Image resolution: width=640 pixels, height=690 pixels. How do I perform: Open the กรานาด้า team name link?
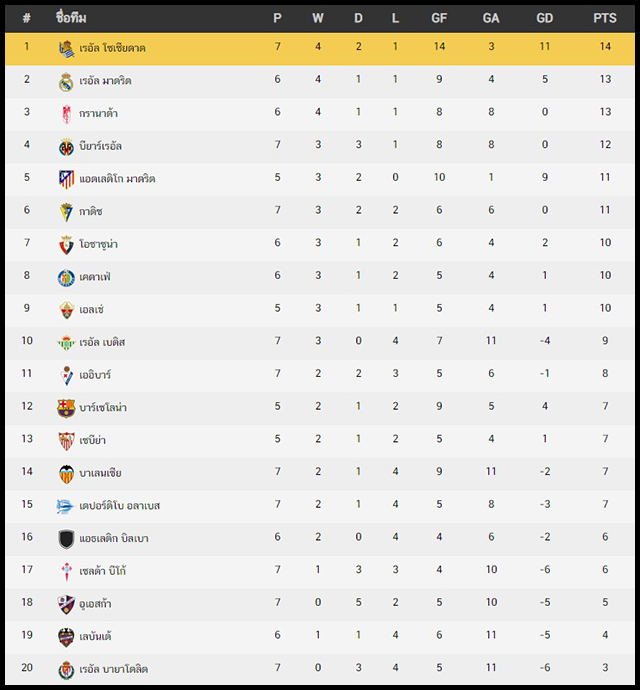tap(99, 114)
